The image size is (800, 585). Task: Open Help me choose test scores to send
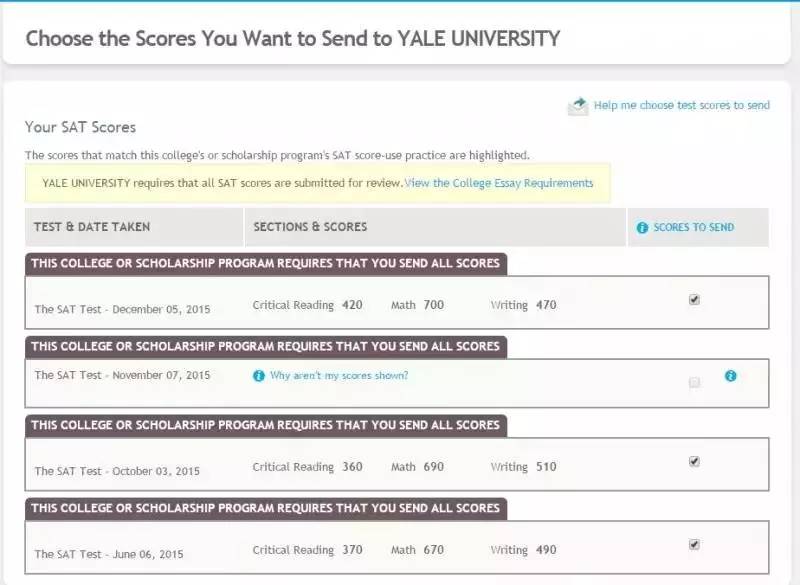682,105
